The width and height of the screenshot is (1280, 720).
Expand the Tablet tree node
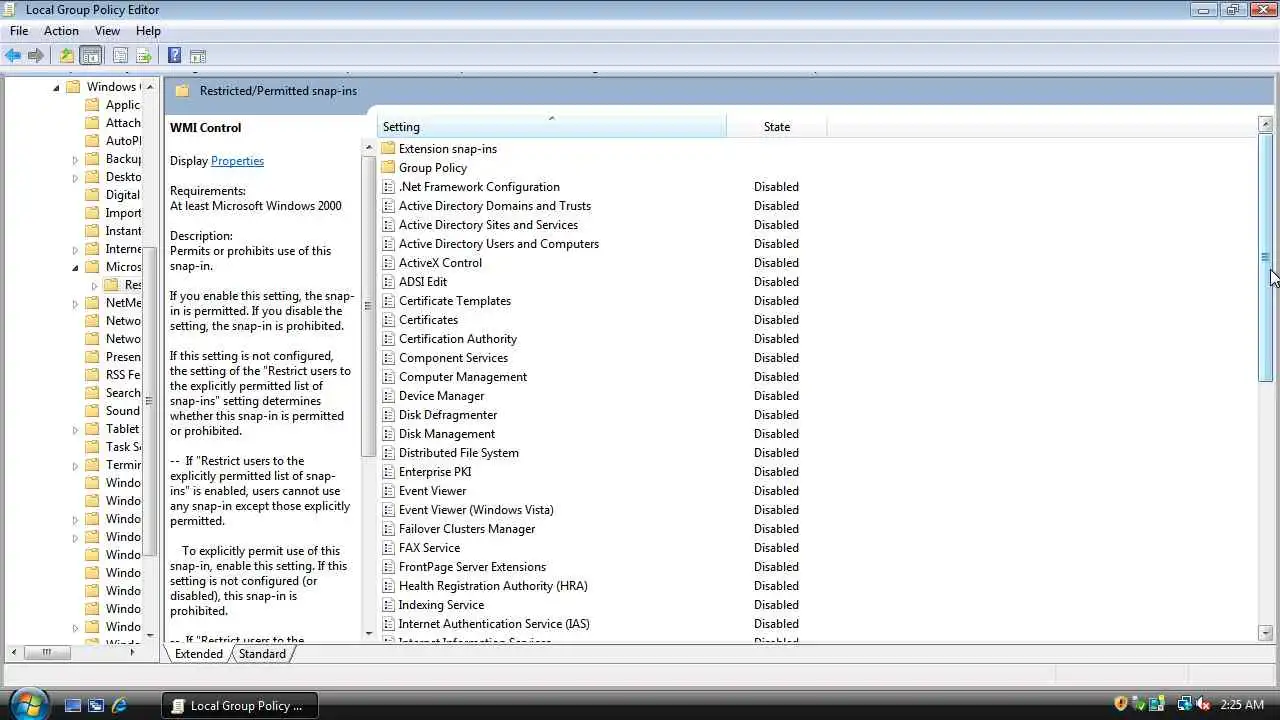pos(75,429)
